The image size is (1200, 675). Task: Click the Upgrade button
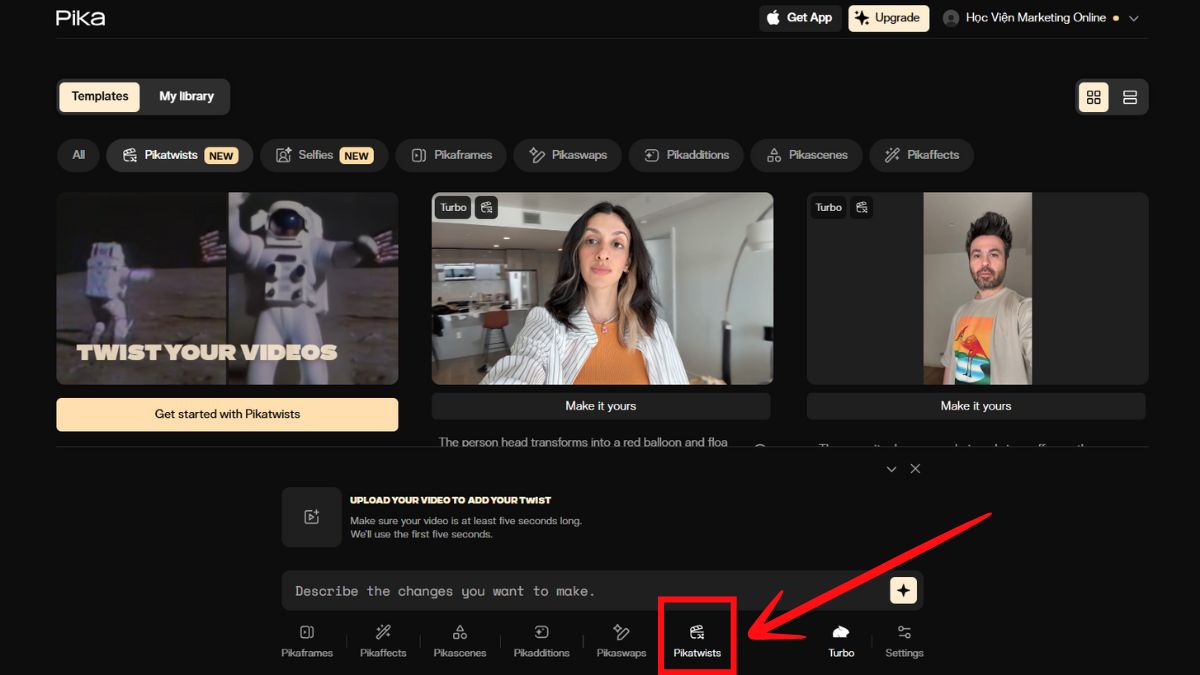click(x=889, y=18)
